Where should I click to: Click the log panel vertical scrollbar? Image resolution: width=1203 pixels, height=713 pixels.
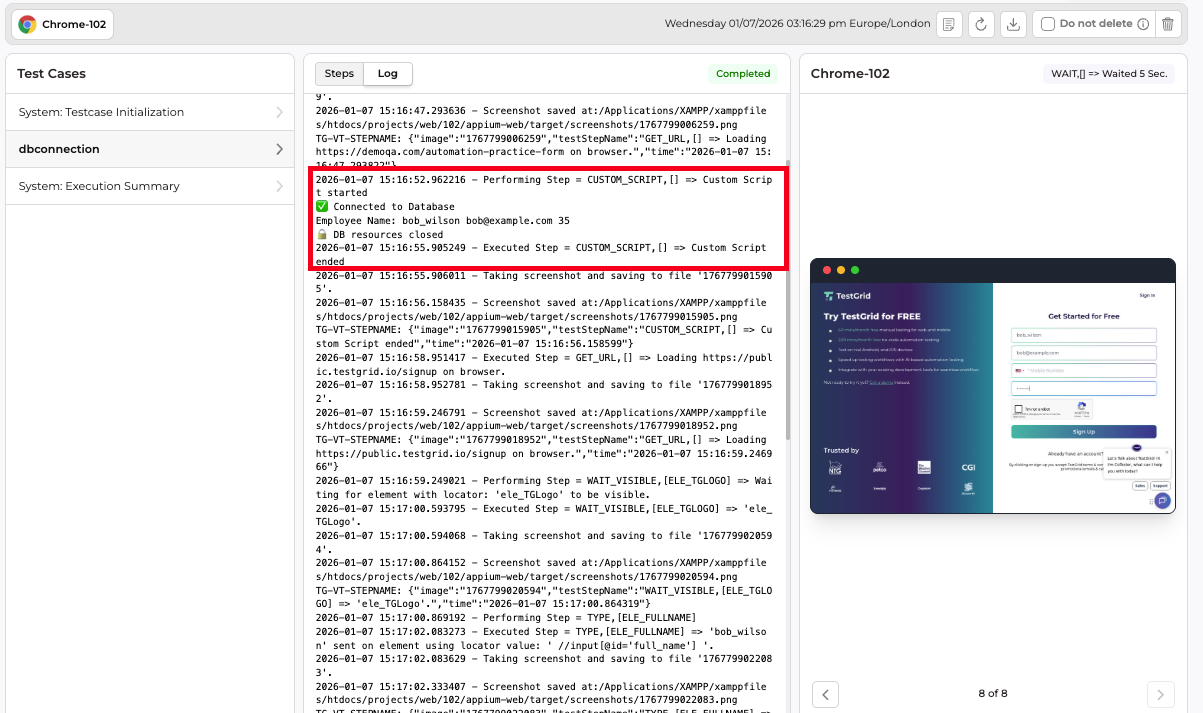point(787,300)
